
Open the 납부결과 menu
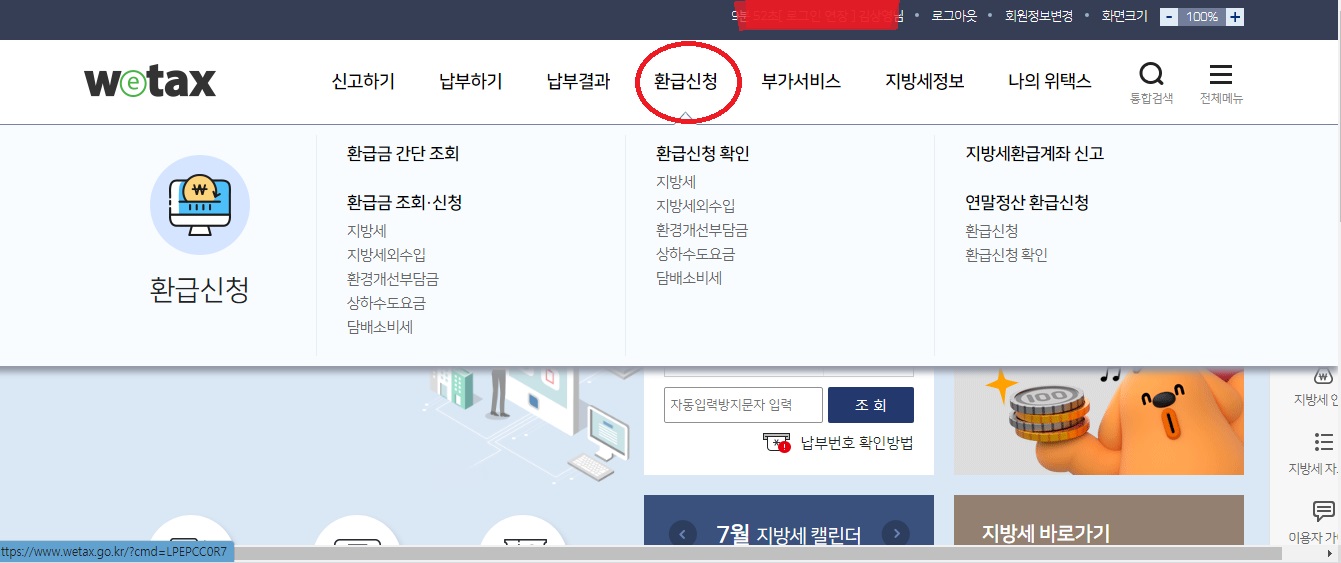tap(579, 82)
